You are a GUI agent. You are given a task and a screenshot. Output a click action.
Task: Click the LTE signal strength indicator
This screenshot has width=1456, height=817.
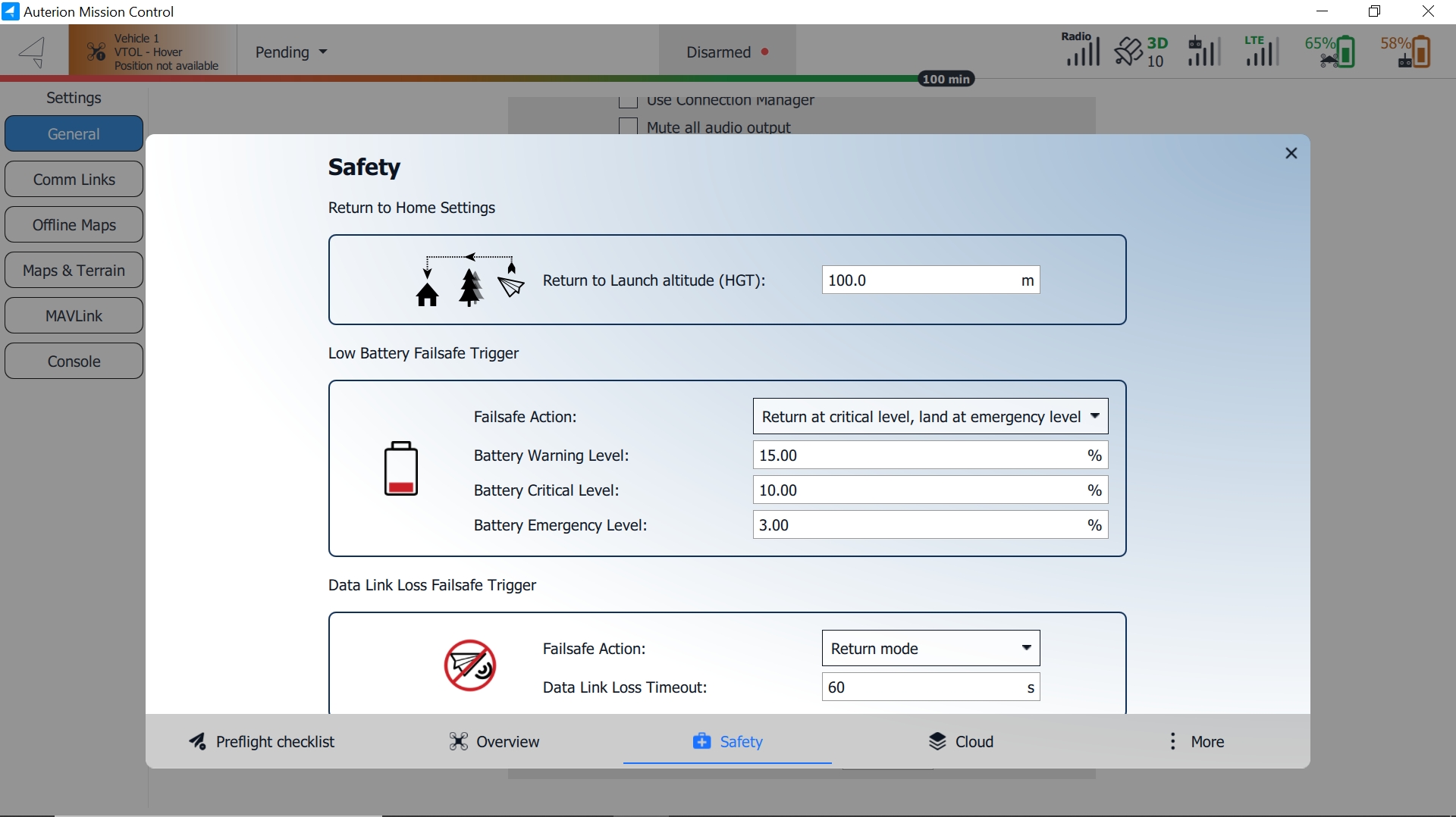coord(1261,52)
